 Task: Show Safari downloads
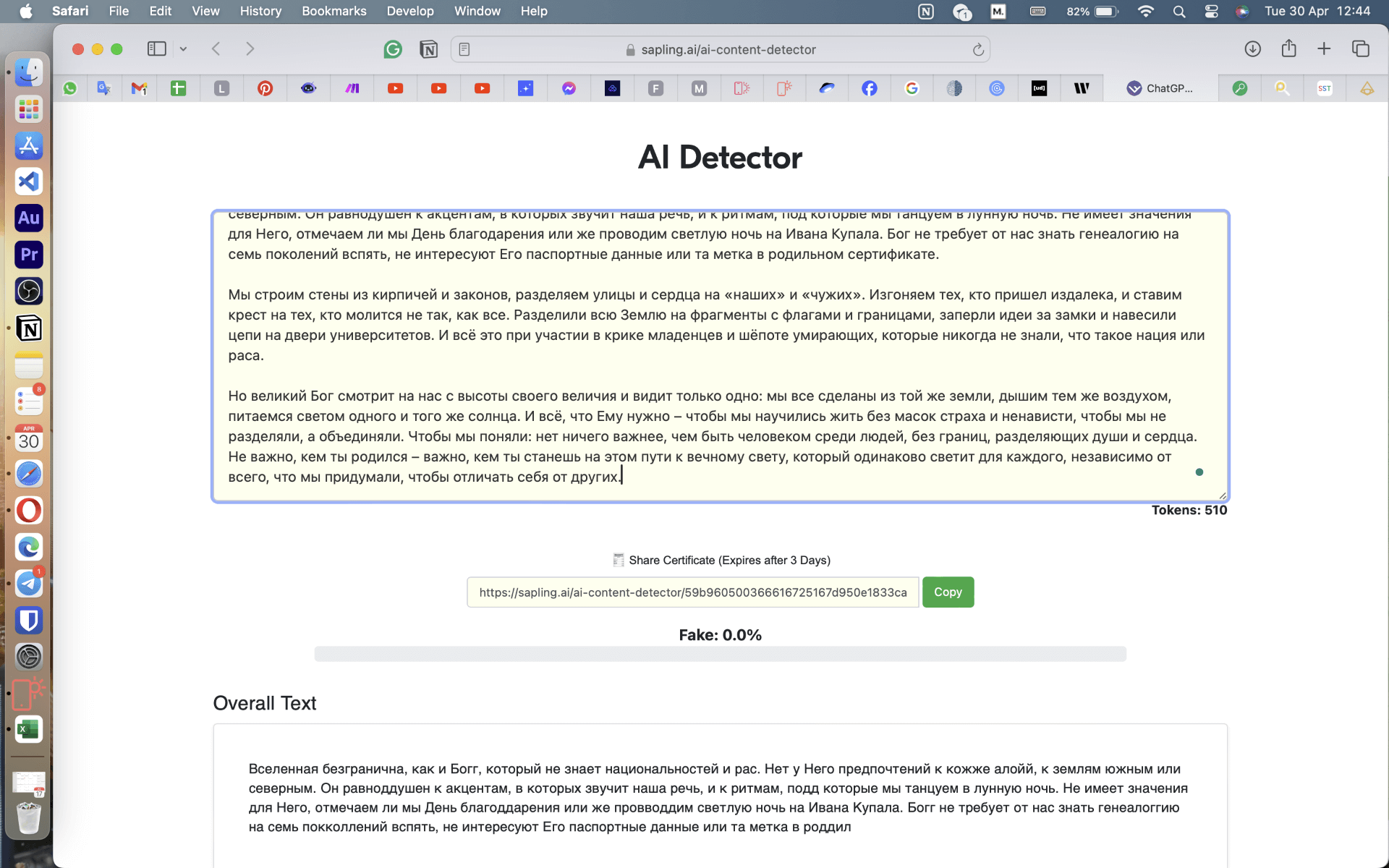tap(1252, 48)
